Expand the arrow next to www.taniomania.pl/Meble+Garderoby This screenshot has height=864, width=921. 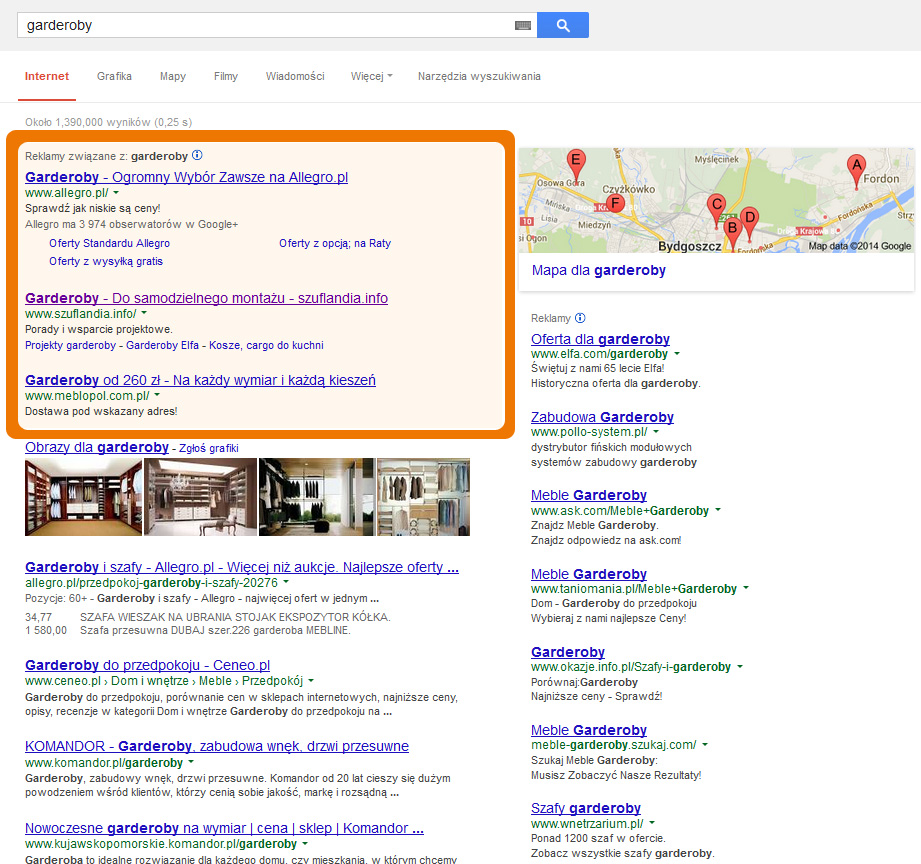(x=746, y=588)
